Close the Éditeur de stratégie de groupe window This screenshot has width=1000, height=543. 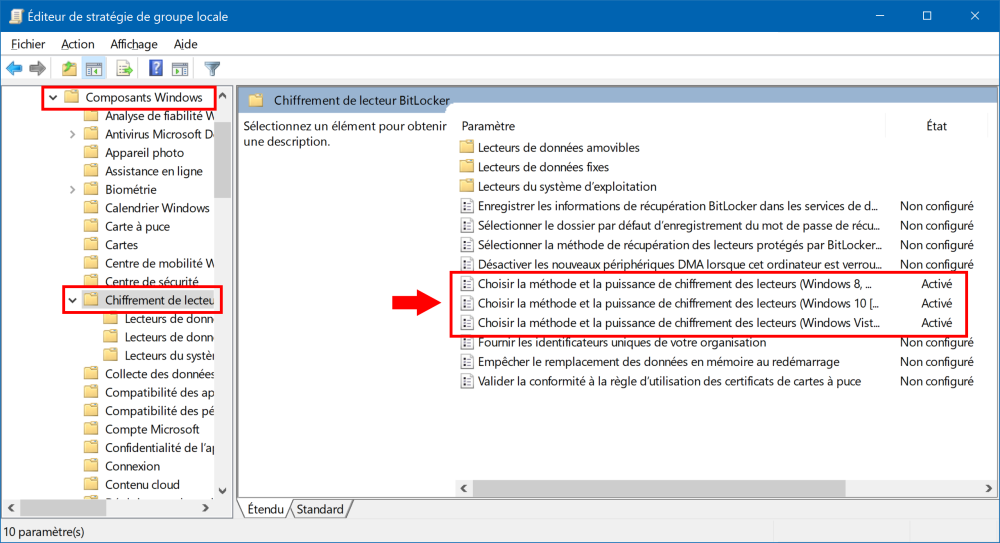[974, 16]
